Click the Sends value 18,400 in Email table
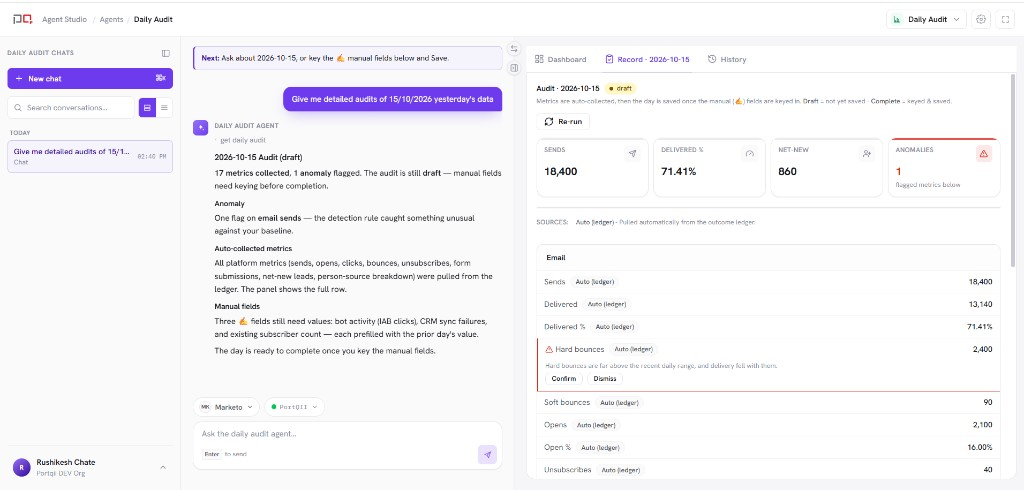The height and width of the screenshot is (490, 1024). (980, 282)
